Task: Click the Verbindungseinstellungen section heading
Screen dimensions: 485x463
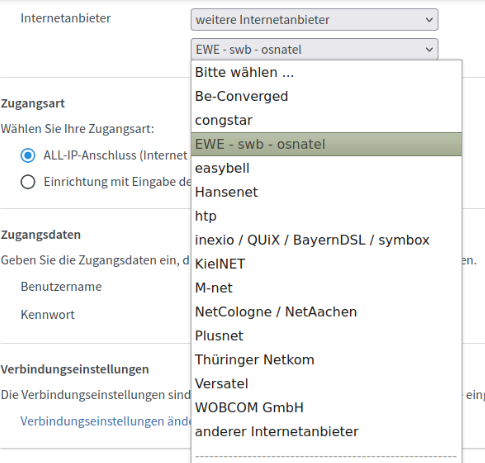Action: tap(75, 370)
